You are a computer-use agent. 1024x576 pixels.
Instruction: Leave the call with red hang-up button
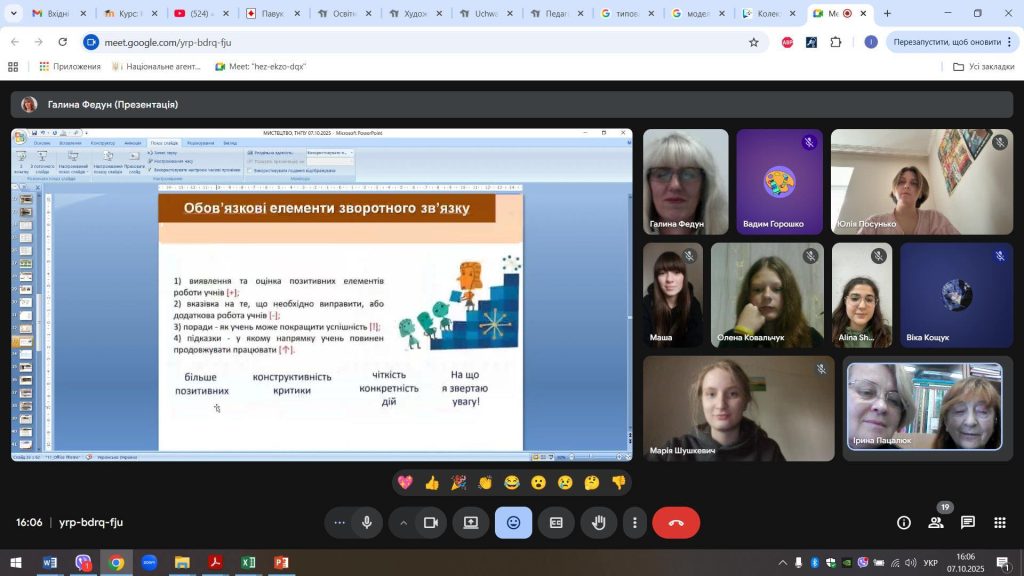(x=675, y=522)
